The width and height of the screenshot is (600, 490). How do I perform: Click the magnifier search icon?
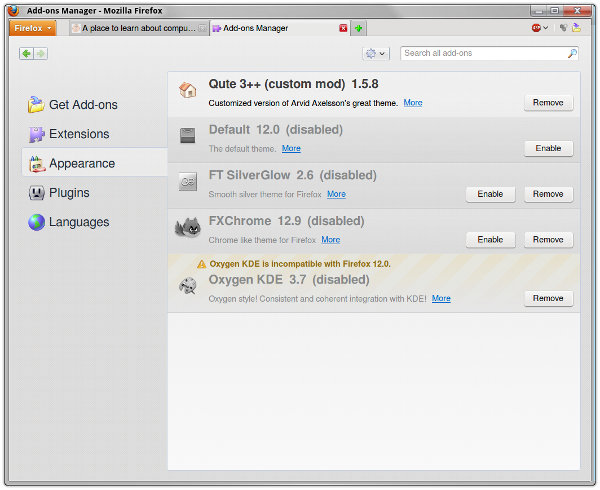(572, 53)
